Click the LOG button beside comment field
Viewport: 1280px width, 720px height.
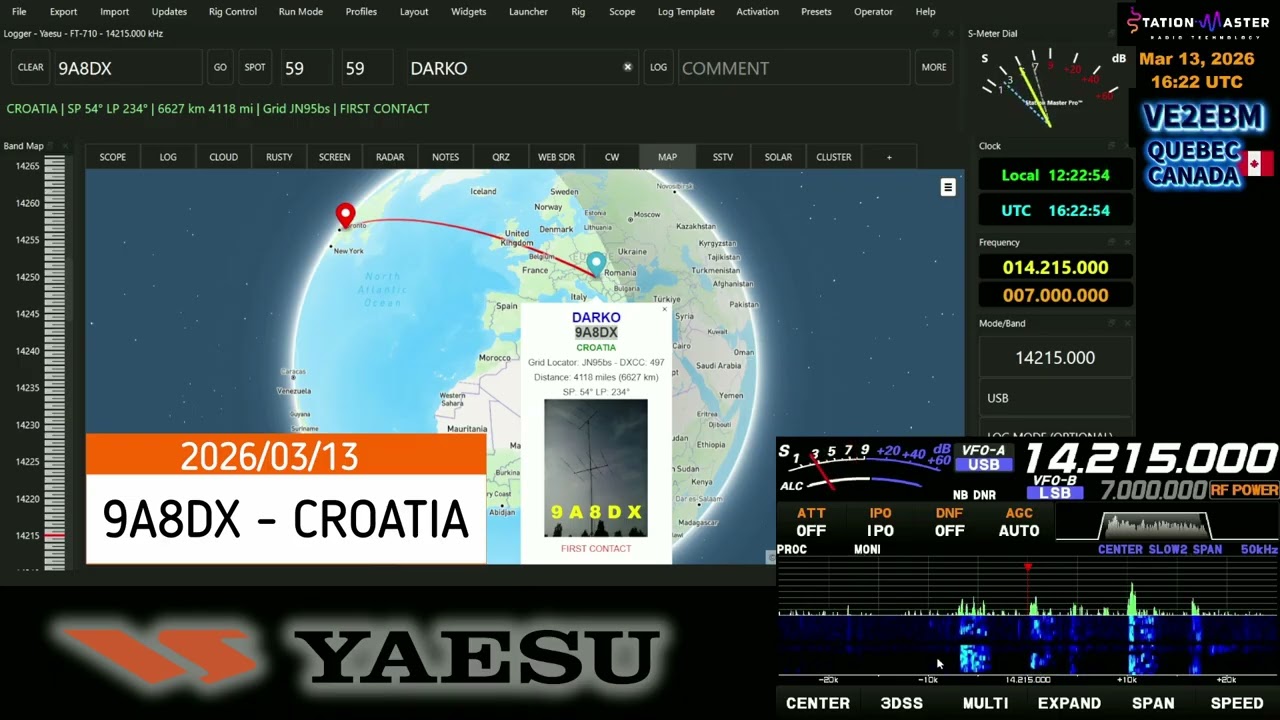658,67
